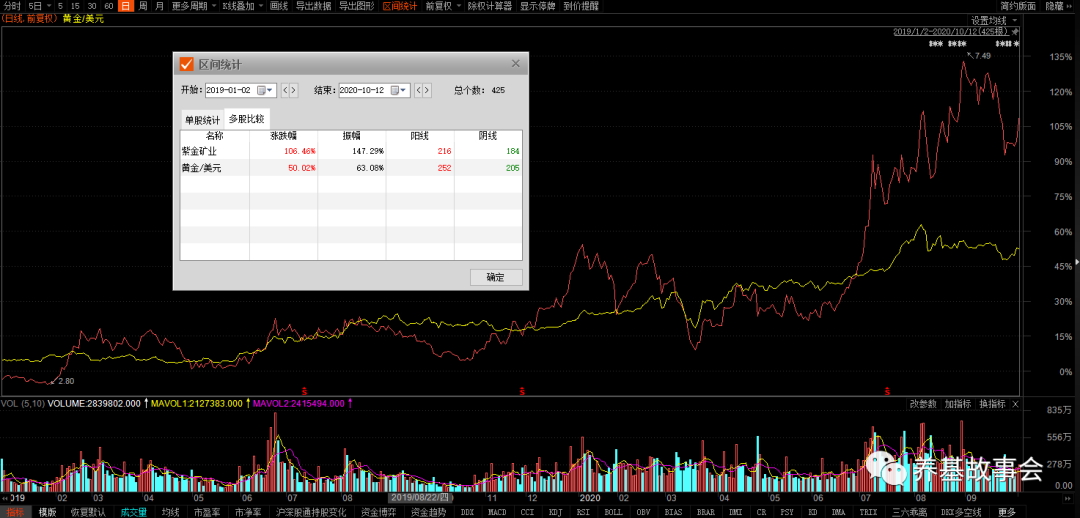
Task: Click 换指标 to change indicator
Action: click(993, 404)
